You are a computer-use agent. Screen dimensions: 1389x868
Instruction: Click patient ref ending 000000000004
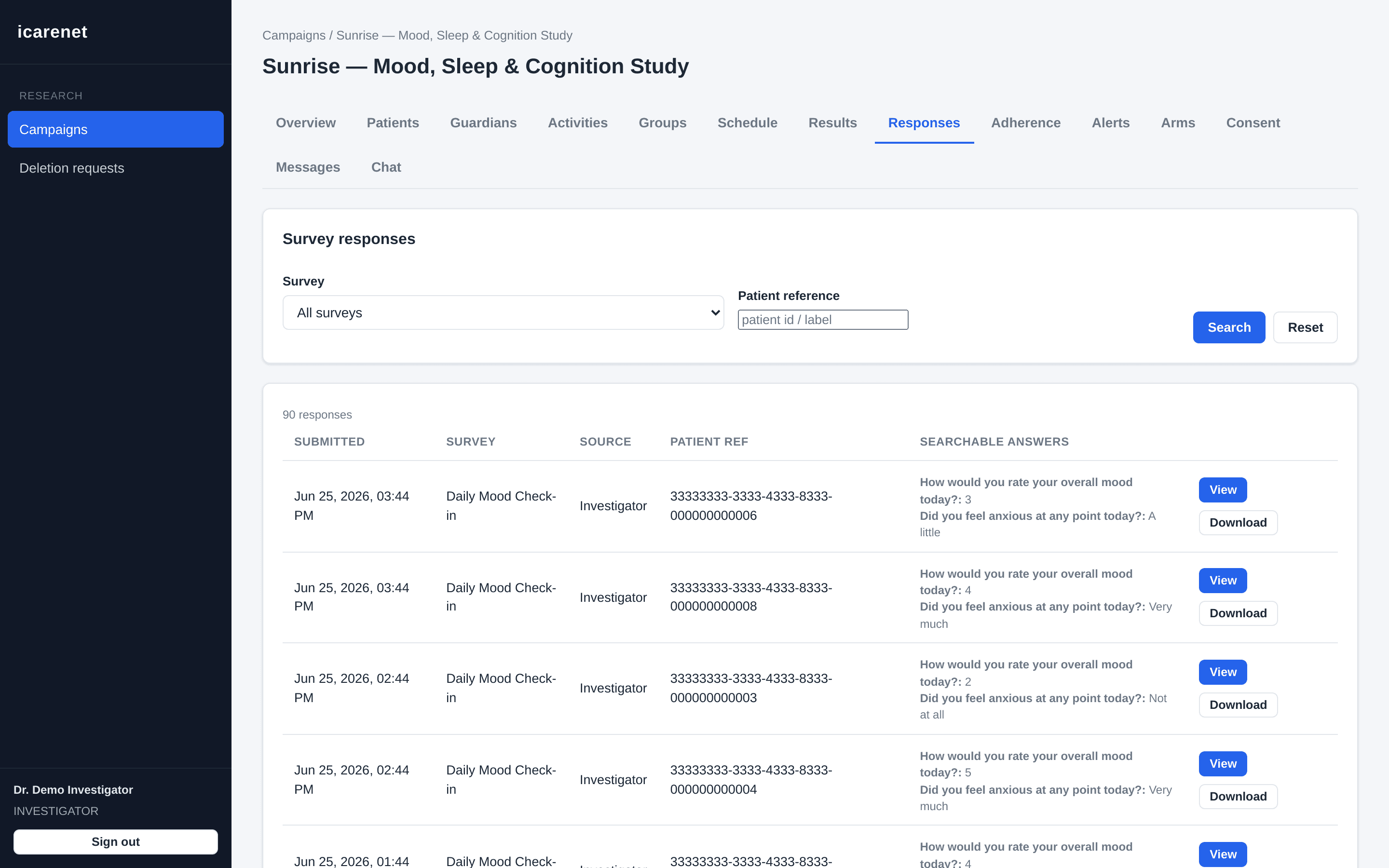click(x=751, y=780)
